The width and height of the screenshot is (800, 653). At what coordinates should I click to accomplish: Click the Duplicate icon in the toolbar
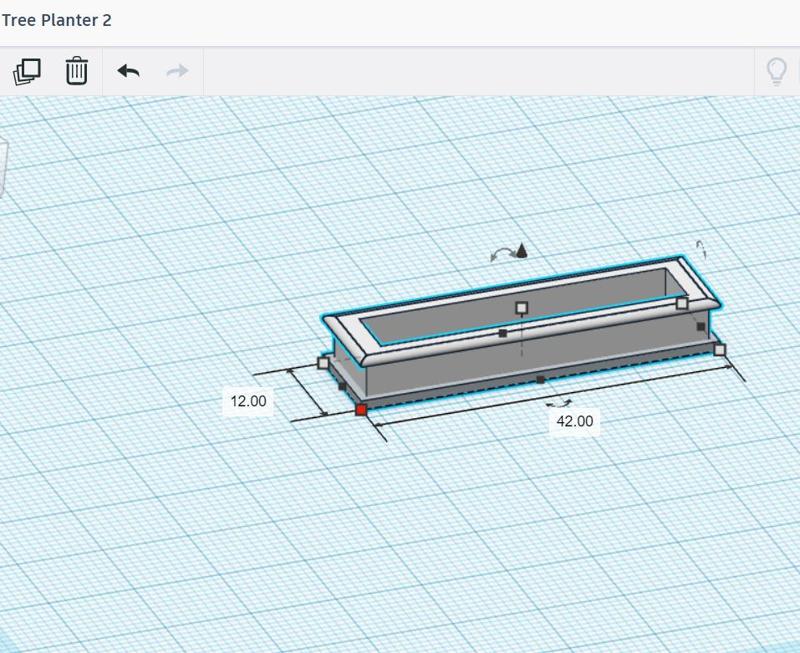[27, 71]
